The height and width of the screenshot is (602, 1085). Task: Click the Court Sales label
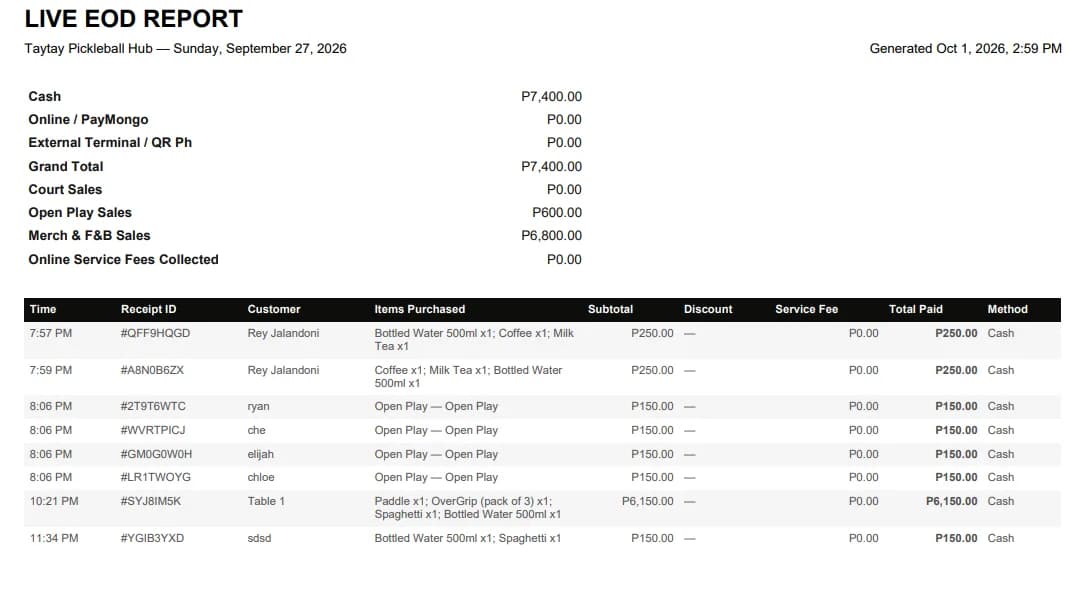click(x=65, y=189)
